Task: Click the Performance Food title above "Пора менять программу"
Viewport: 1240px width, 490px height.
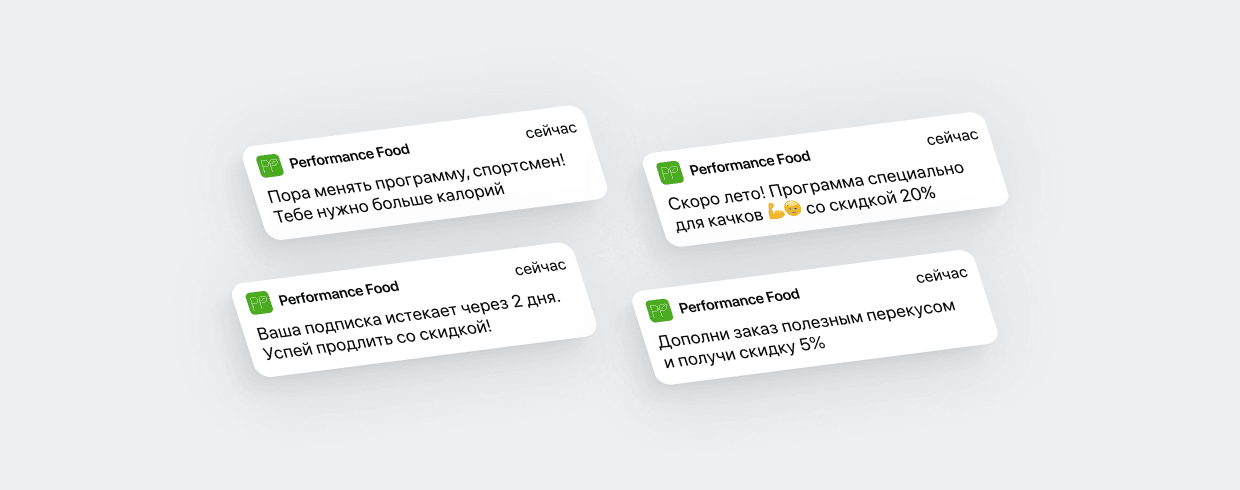Action: (x=349, y=157)
